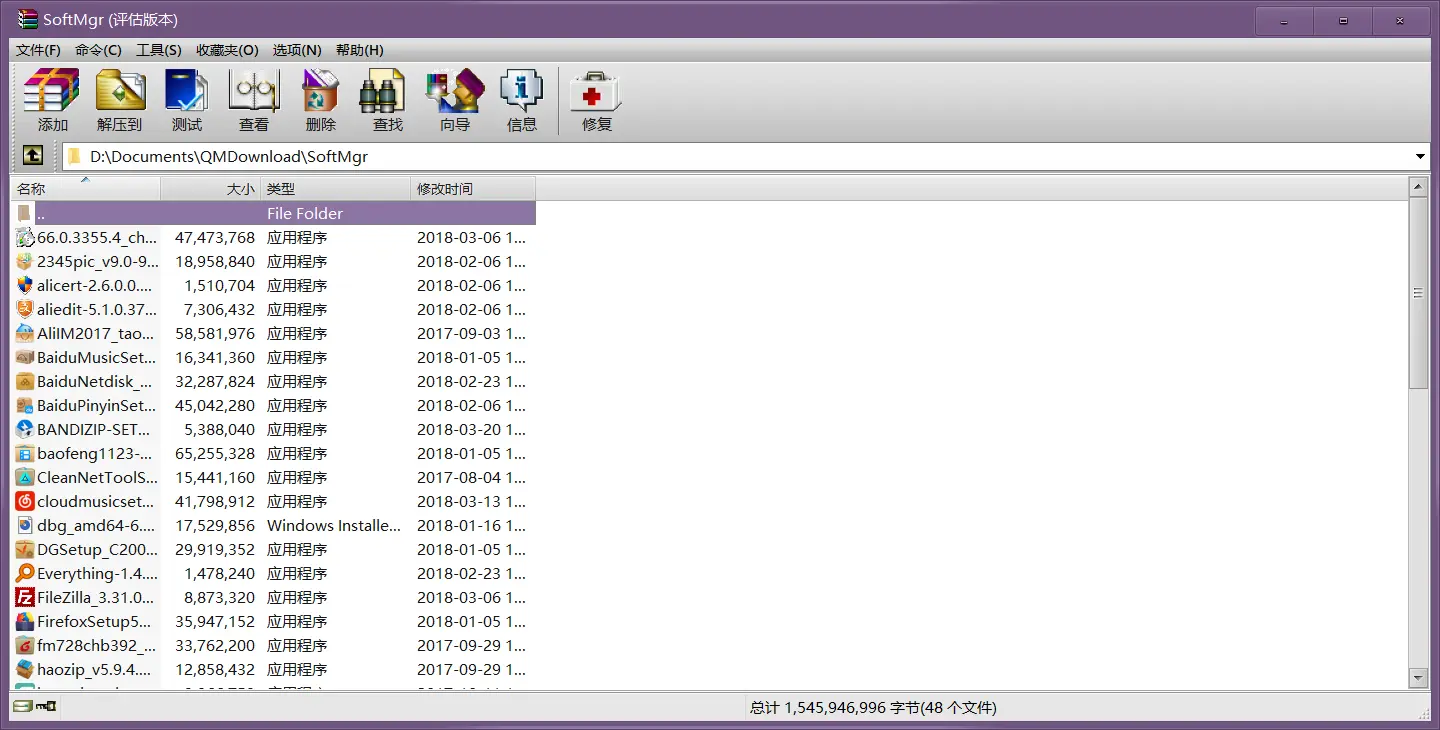The height and width of the screenshot is (730, 1440).
Task: Click the BaiduNetdisk_ file icon
Action: click(x=25, y=381)
